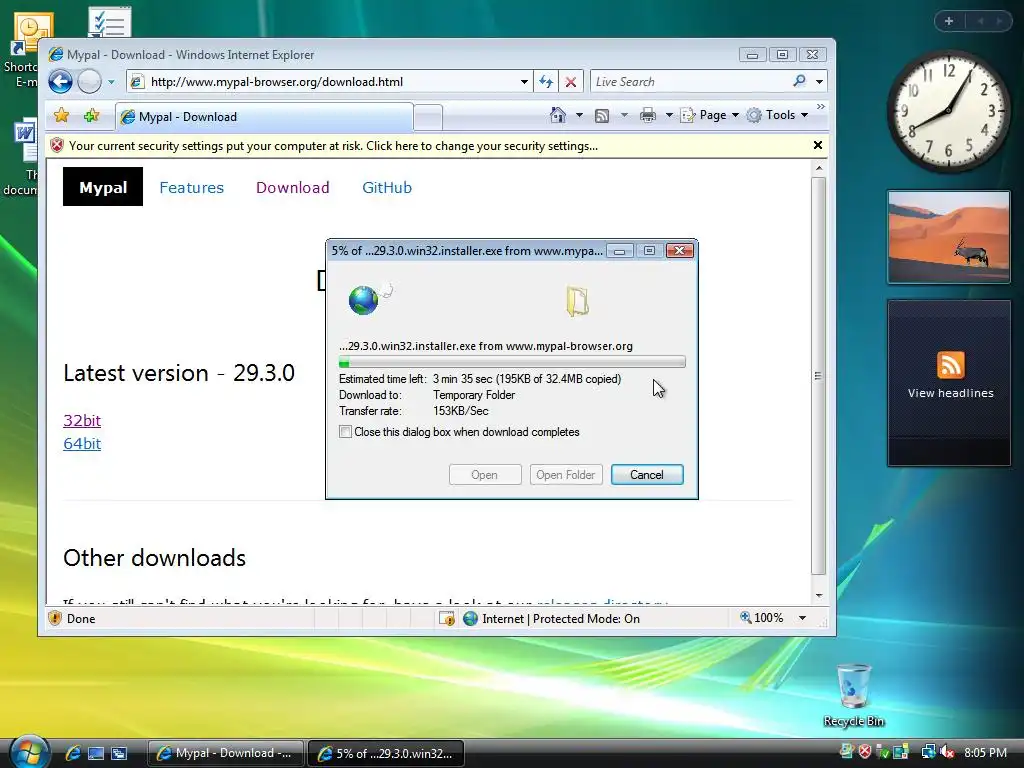Click the Live Search box

(690, 82)
